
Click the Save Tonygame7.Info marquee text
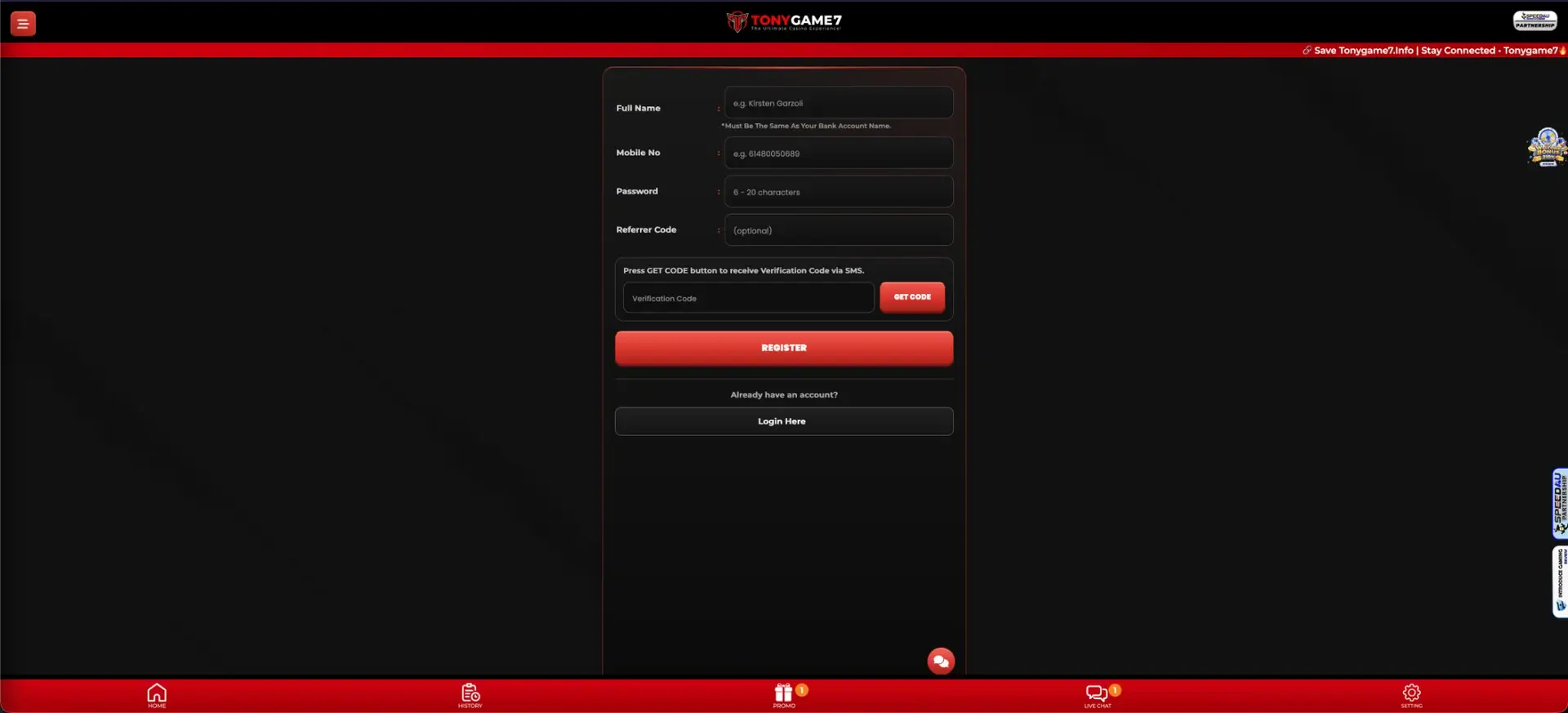tap(1433, 50)
